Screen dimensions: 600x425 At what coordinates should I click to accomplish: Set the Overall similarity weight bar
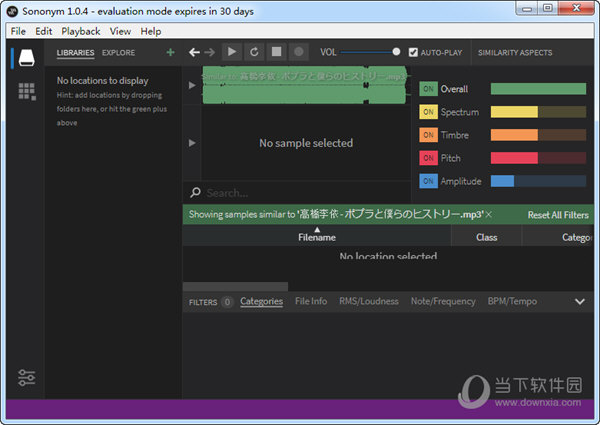click(x=538, y=89)
